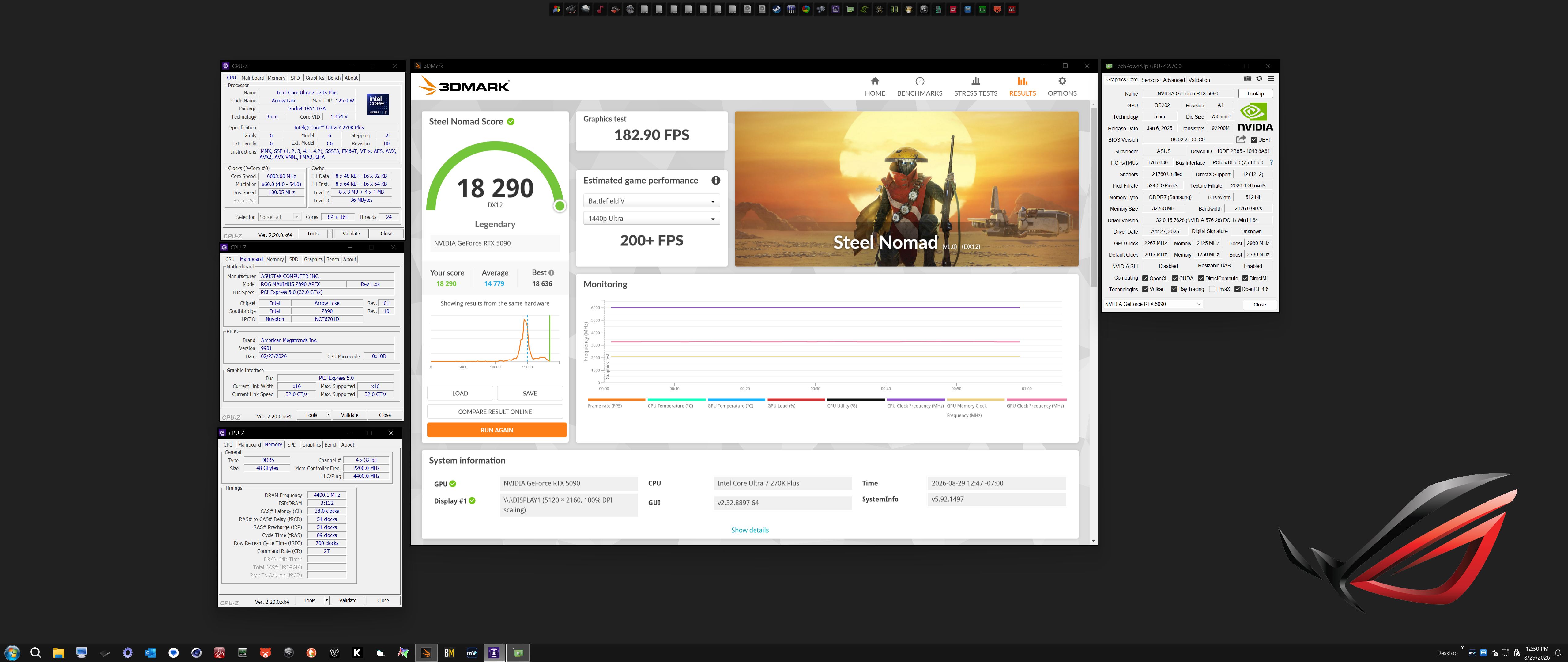The height and width of the screenshot is (662, 1568).
Task: Switch to the Advanced tab in GPU-Z
Action: click(x=1174, y=80)
